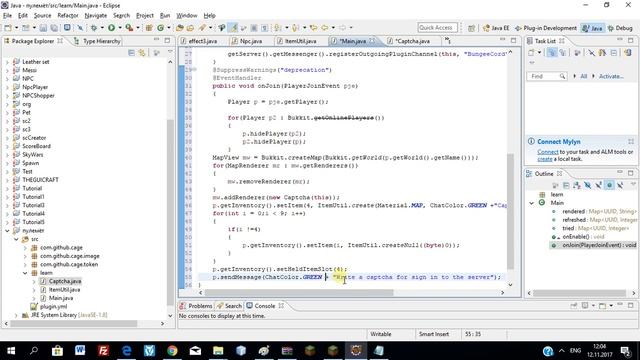
Task: Switch to the Type Hierarchy tab
Action: pyautogui.click(x=97, y=41)
